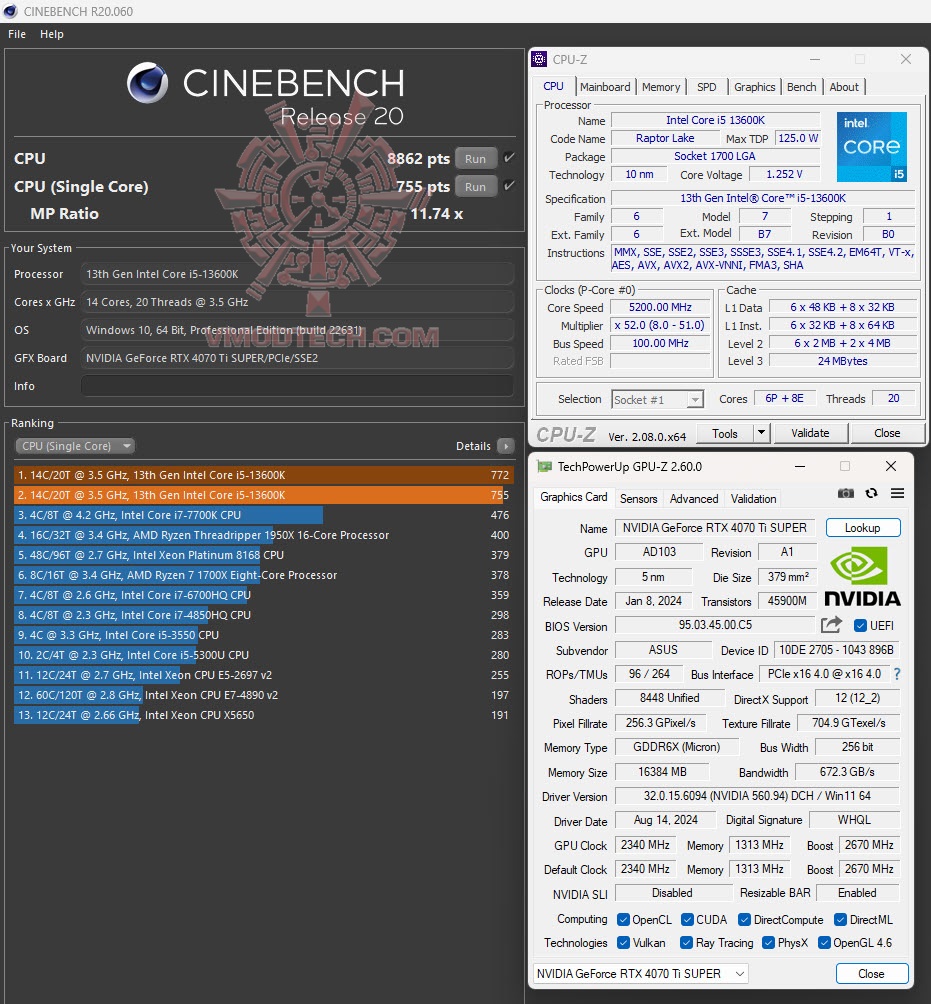Switch to the Mainboard tab in CPU-Z
931x1004 pixels.
[x=605, y=87]
